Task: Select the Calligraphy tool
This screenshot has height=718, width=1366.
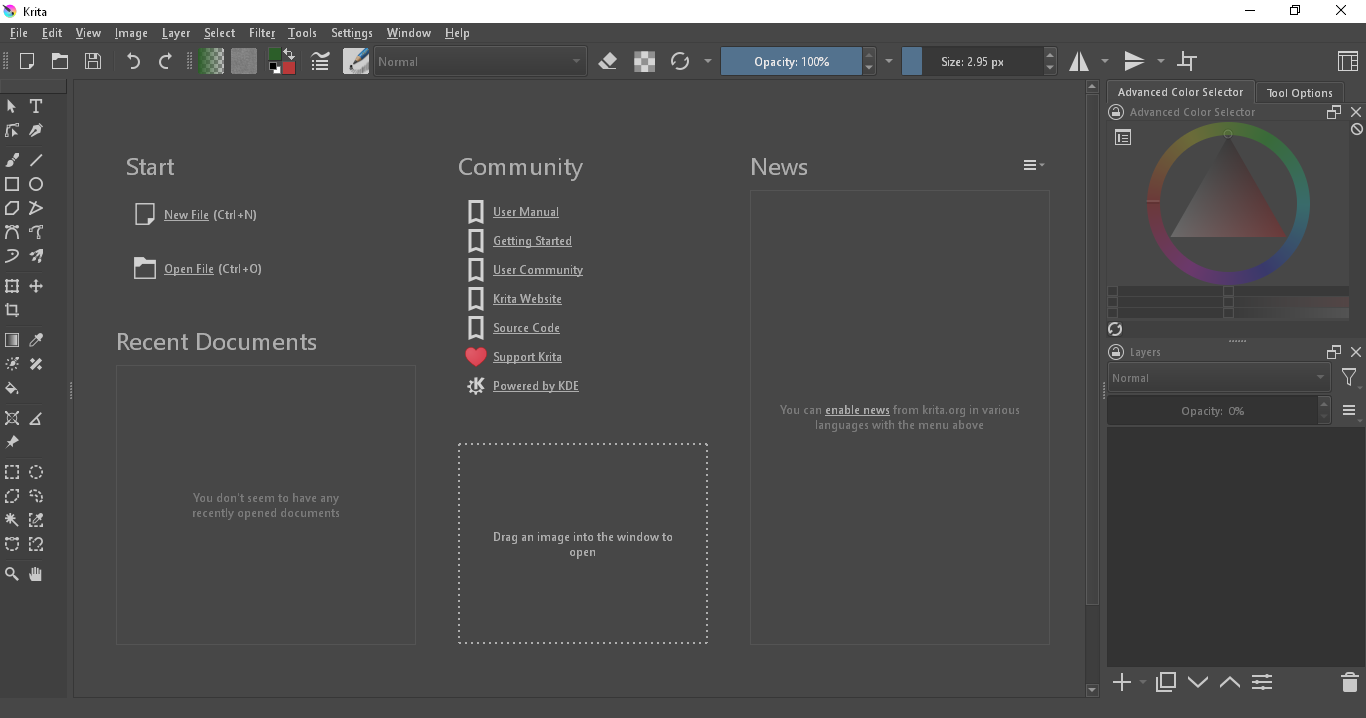Action: [36, 130]
